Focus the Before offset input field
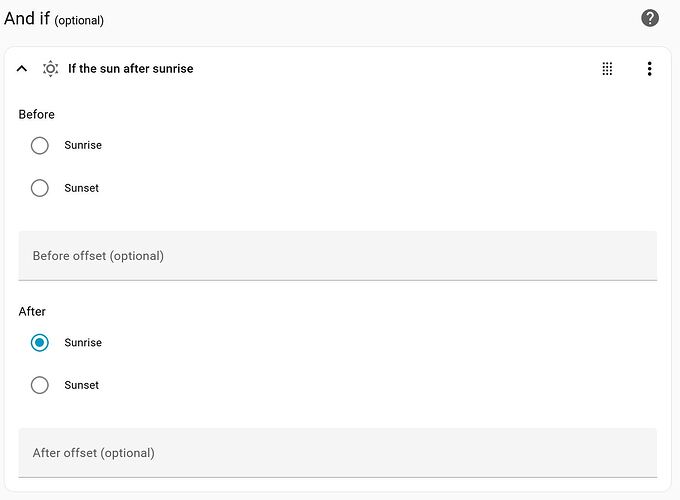Viewport: 680px width, 500px height. tap(337, 256)
